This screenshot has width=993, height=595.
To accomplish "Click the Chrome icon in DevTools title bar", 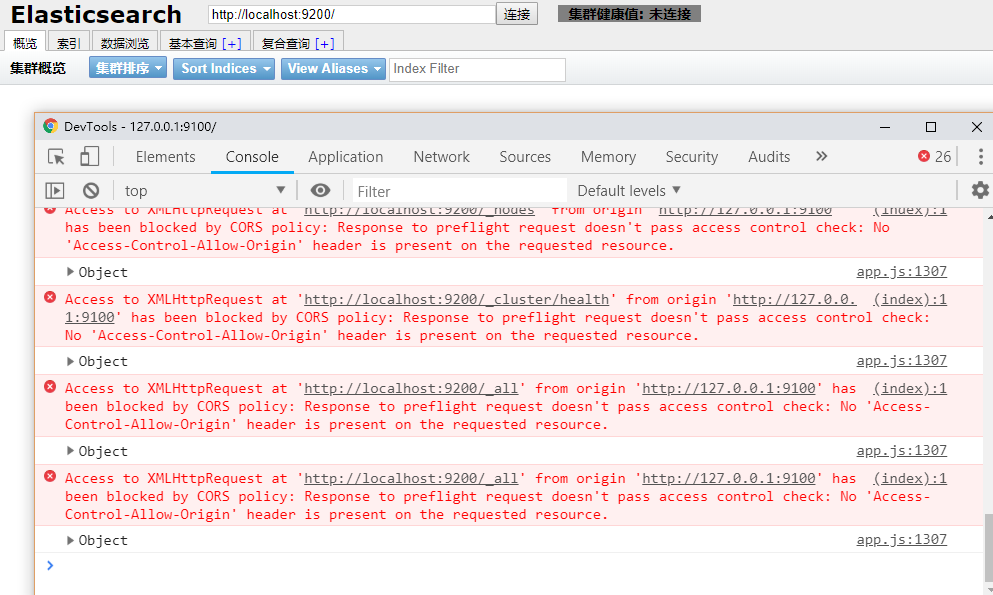I will click(x=51, y=126).
